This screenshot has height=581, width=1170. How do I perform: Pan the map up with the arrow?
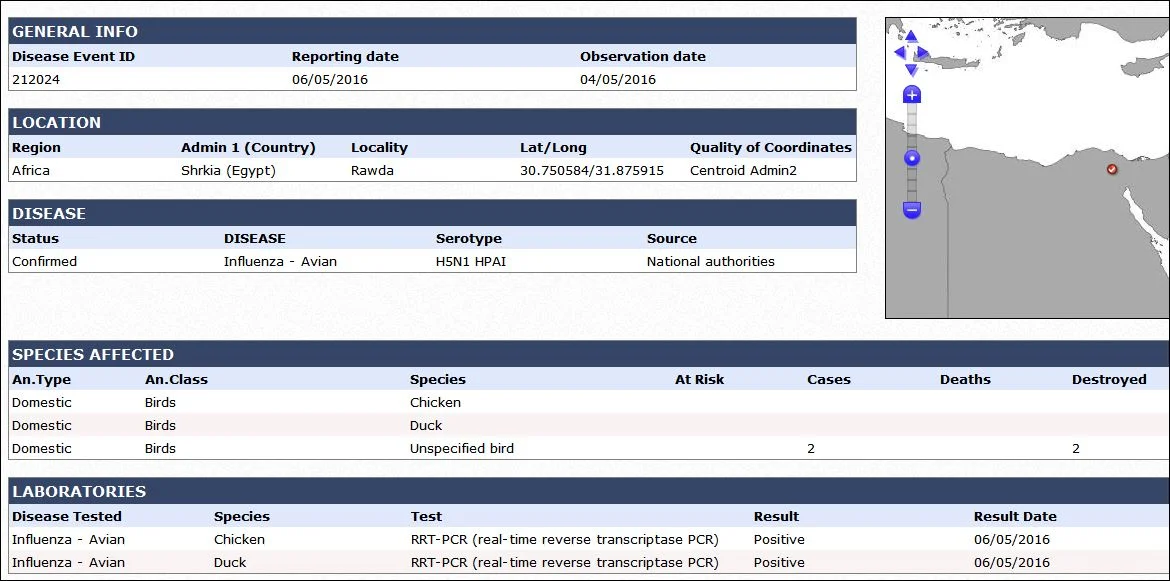point(911,37)
